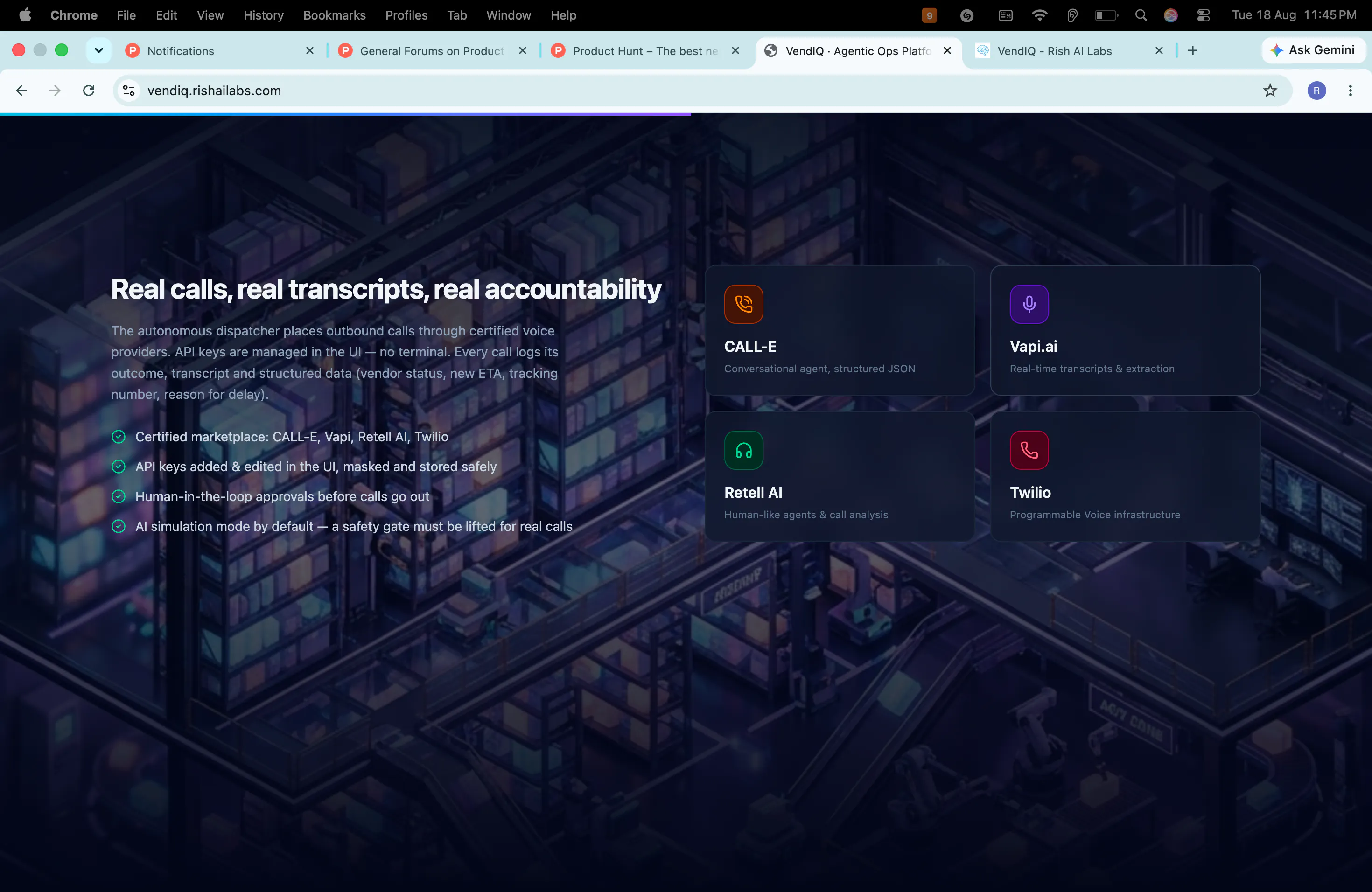Open the Help menu
This screenshot has width=1372, height=892.
563,15
